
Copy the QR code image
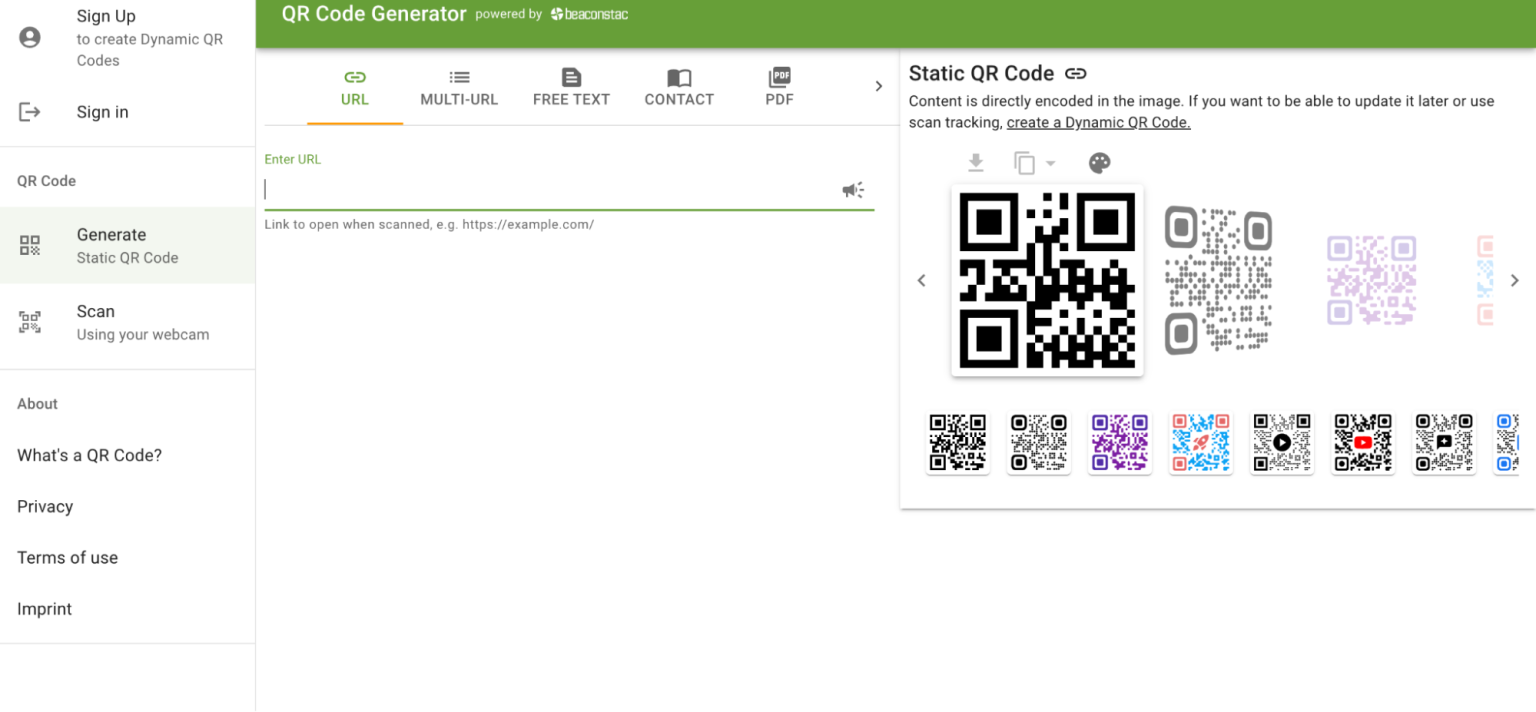point(1026,162)
